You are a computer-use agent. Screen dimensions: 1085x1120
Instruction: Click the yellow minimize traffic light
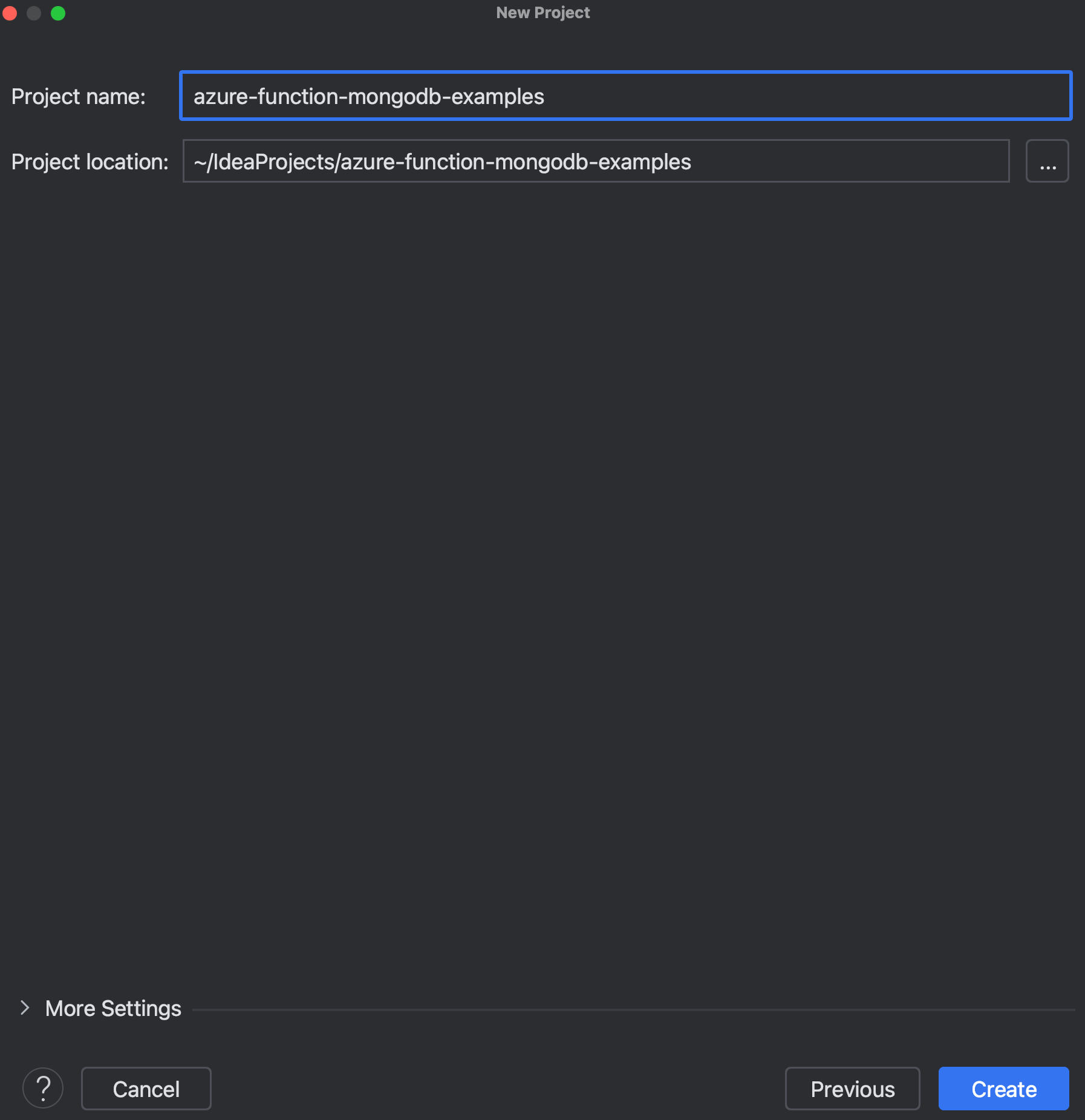pos(34,13)
